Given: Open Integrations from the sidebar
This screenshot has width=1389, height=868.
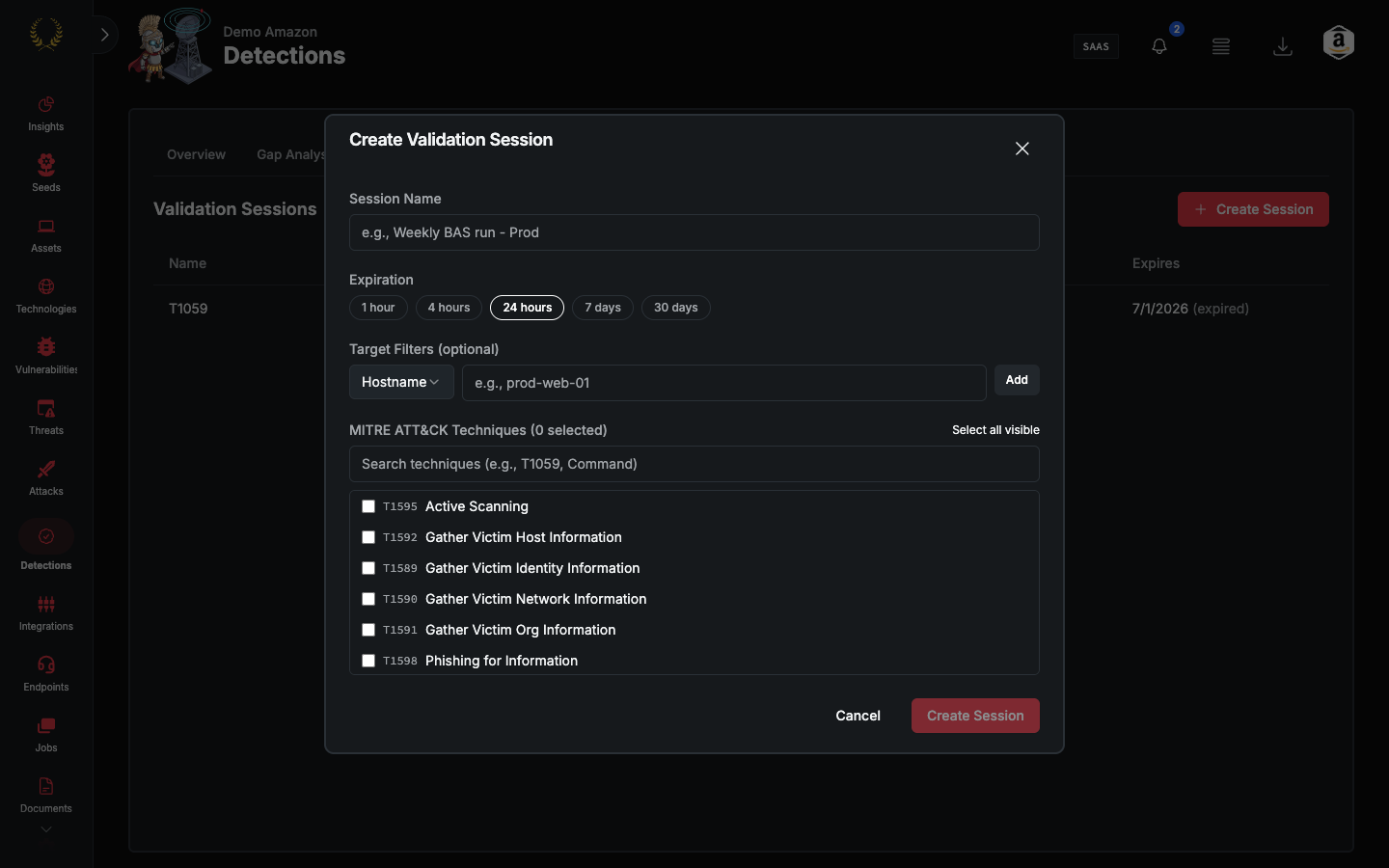Looking at the screenshot, I should tap(46, 613).
